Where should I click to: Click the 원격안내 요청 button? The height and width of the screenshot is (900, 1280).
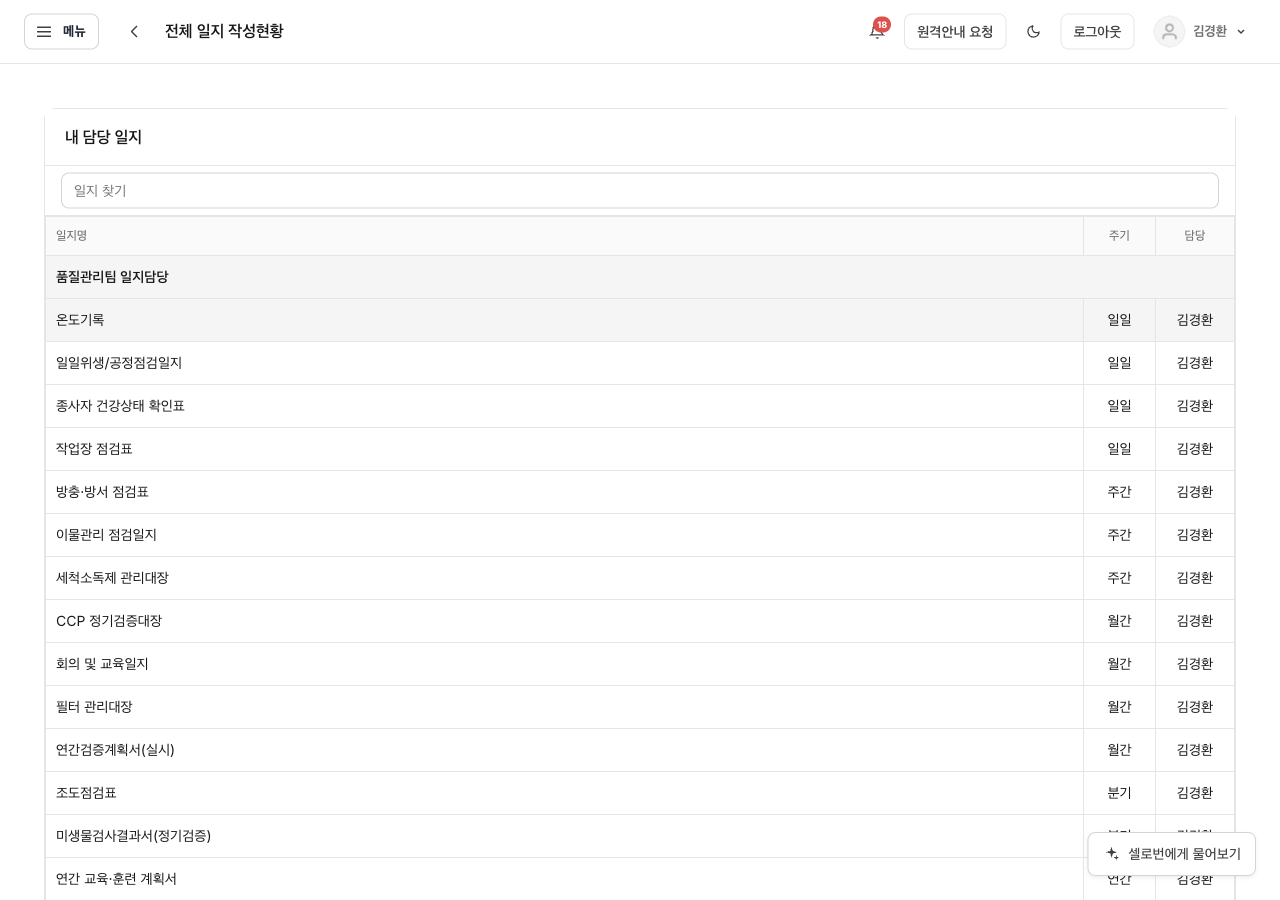point(955,31)
